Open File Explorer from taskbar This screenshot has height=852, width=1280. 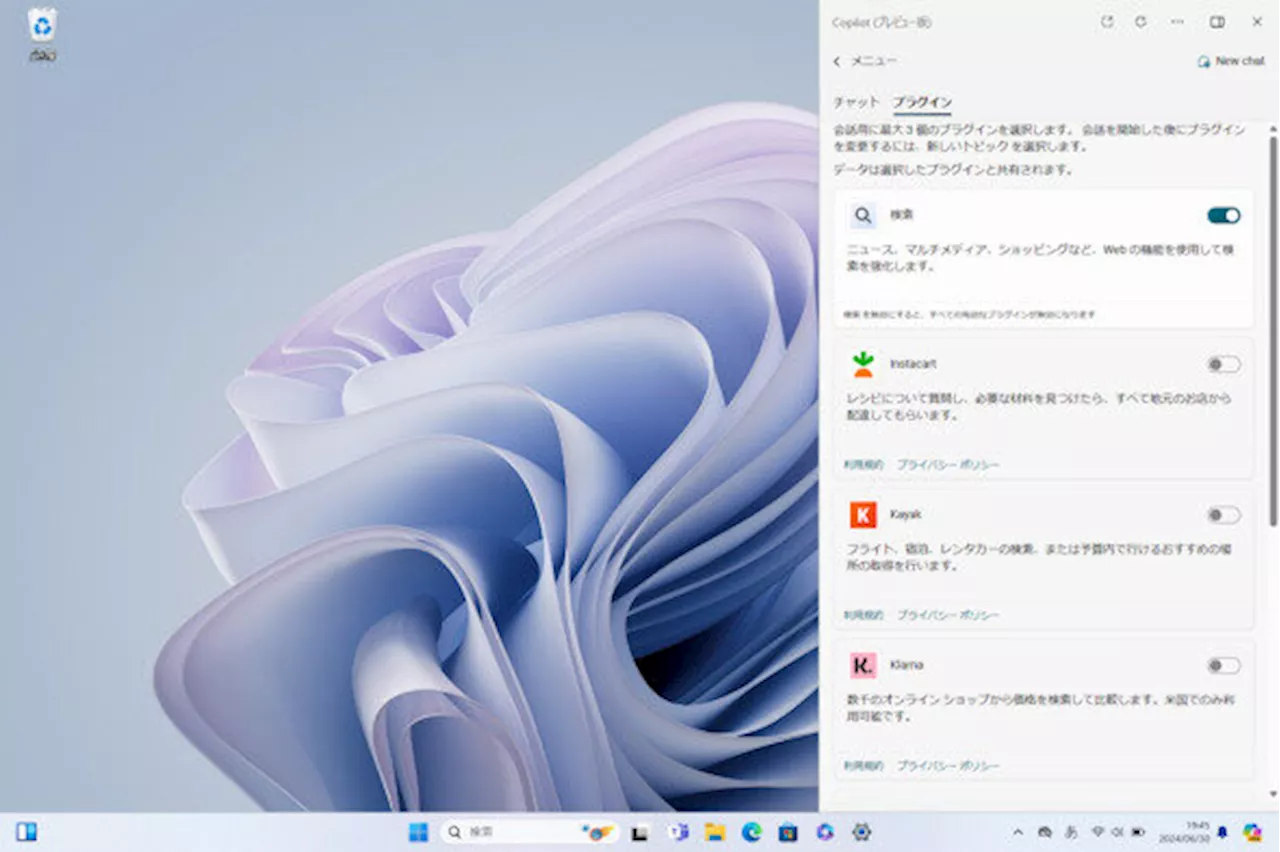pos(715,832)
